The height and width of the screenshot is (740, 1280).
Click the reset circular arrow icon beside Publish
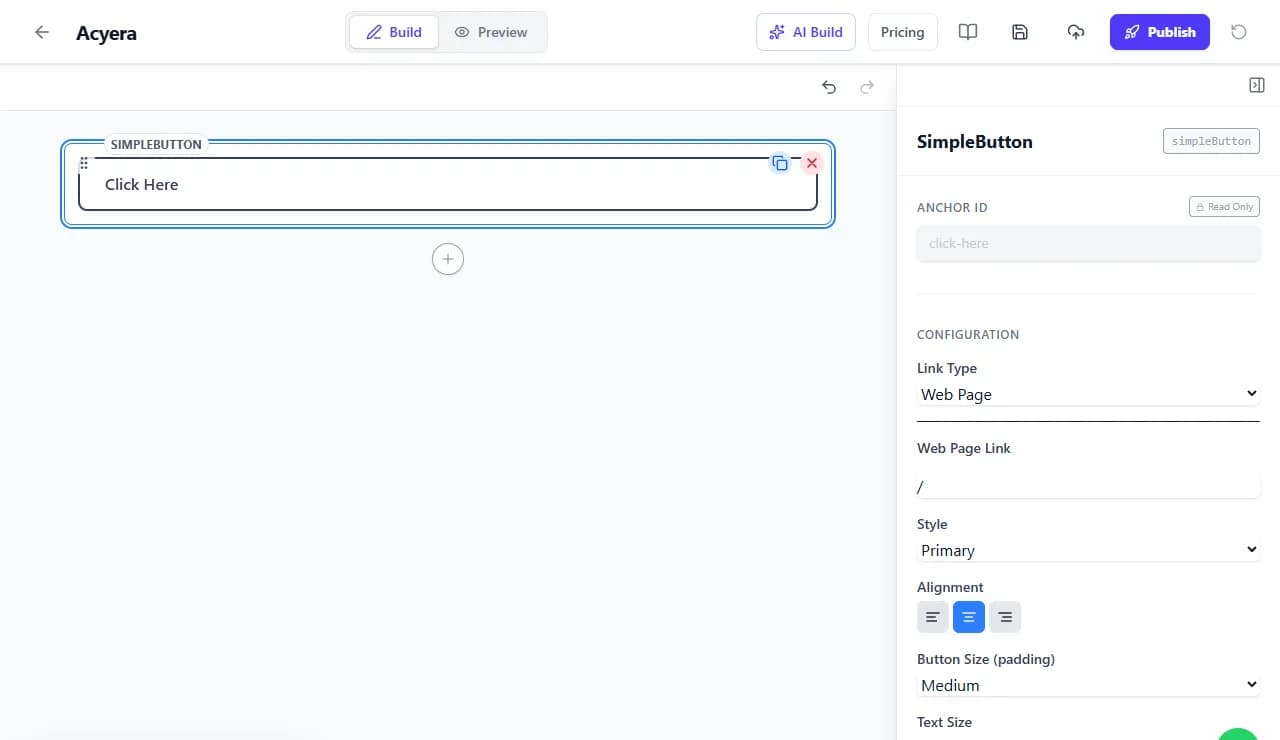pyautogui.click(x=1239, y=32)
